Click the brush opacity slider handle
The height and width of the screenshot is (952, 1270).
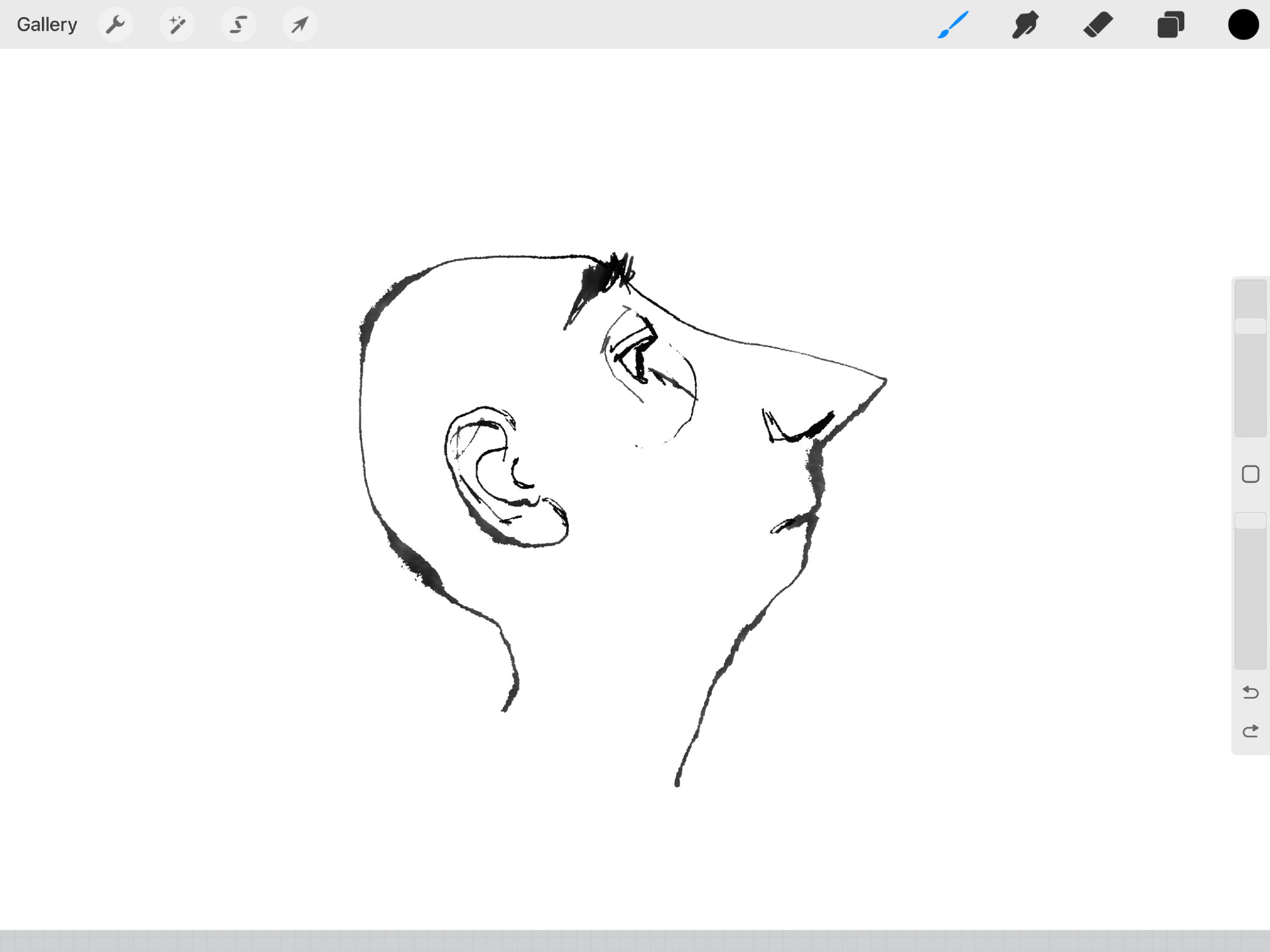1250,521
